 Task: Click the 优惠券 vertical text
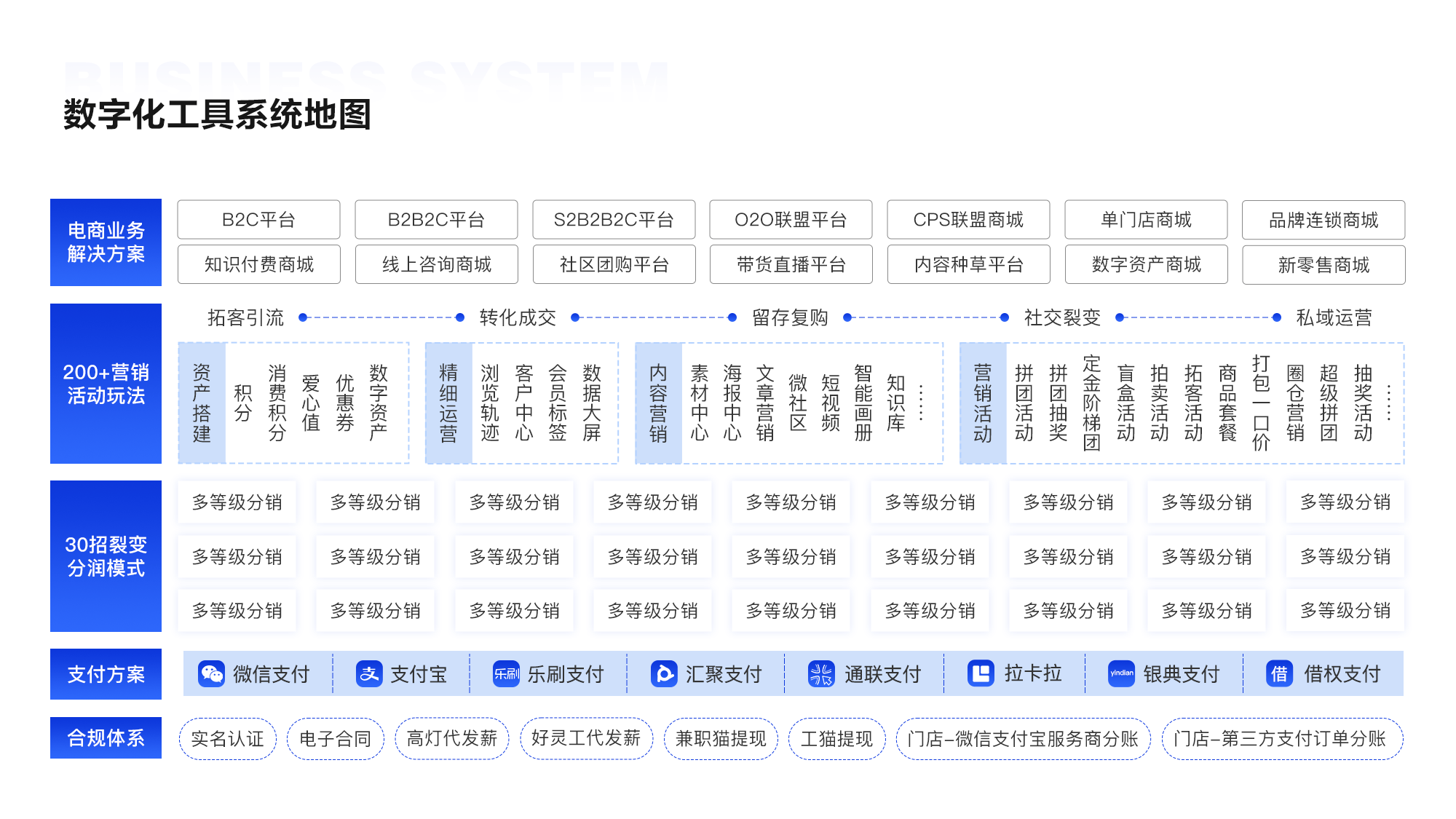[x=345, y=403]
